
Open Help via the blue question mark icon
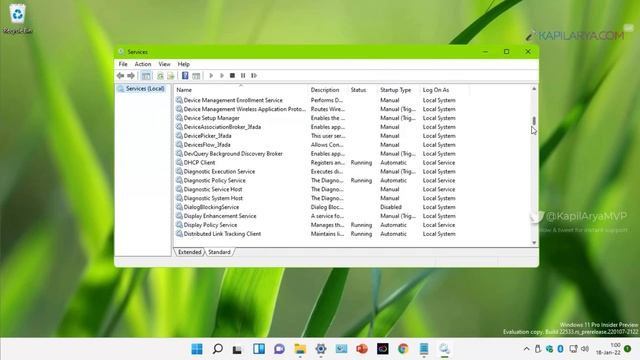point(185,76)
